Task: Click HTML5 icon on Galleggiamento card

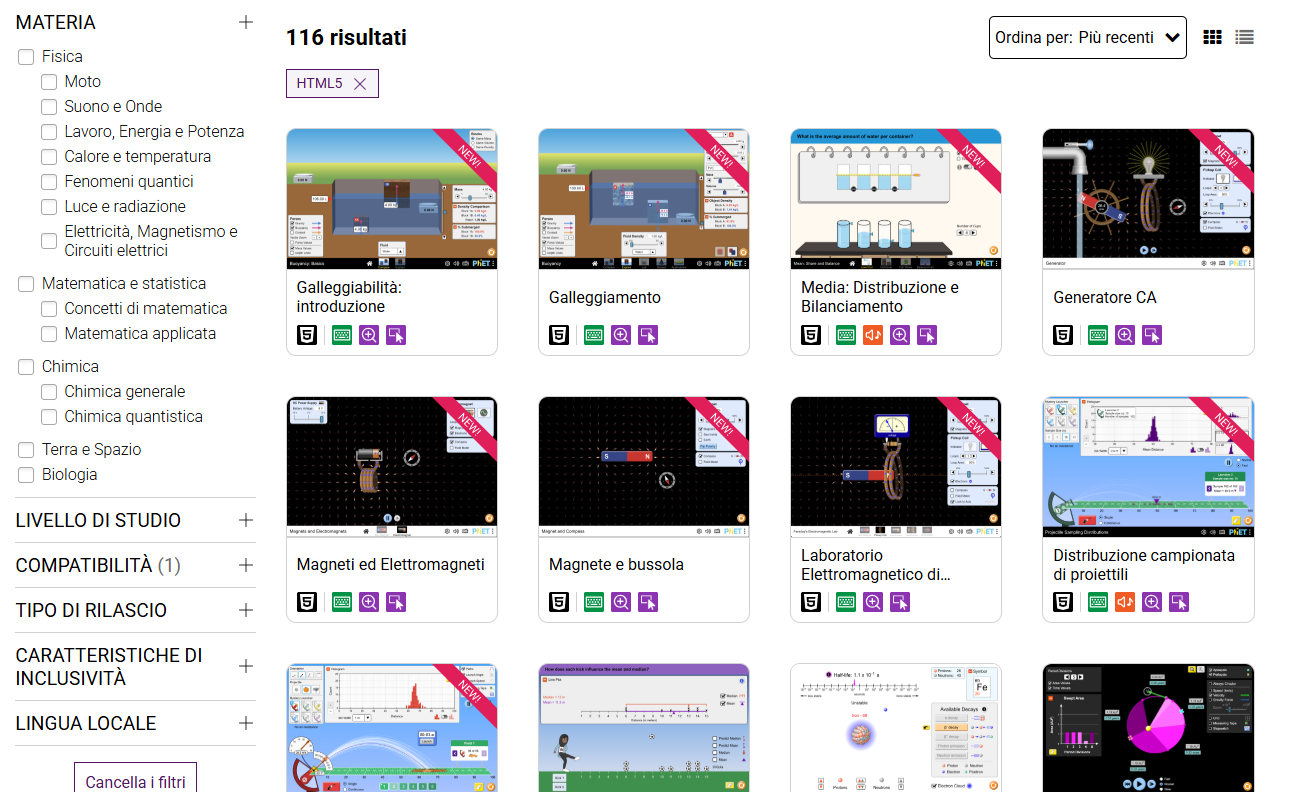Action: 559,335
